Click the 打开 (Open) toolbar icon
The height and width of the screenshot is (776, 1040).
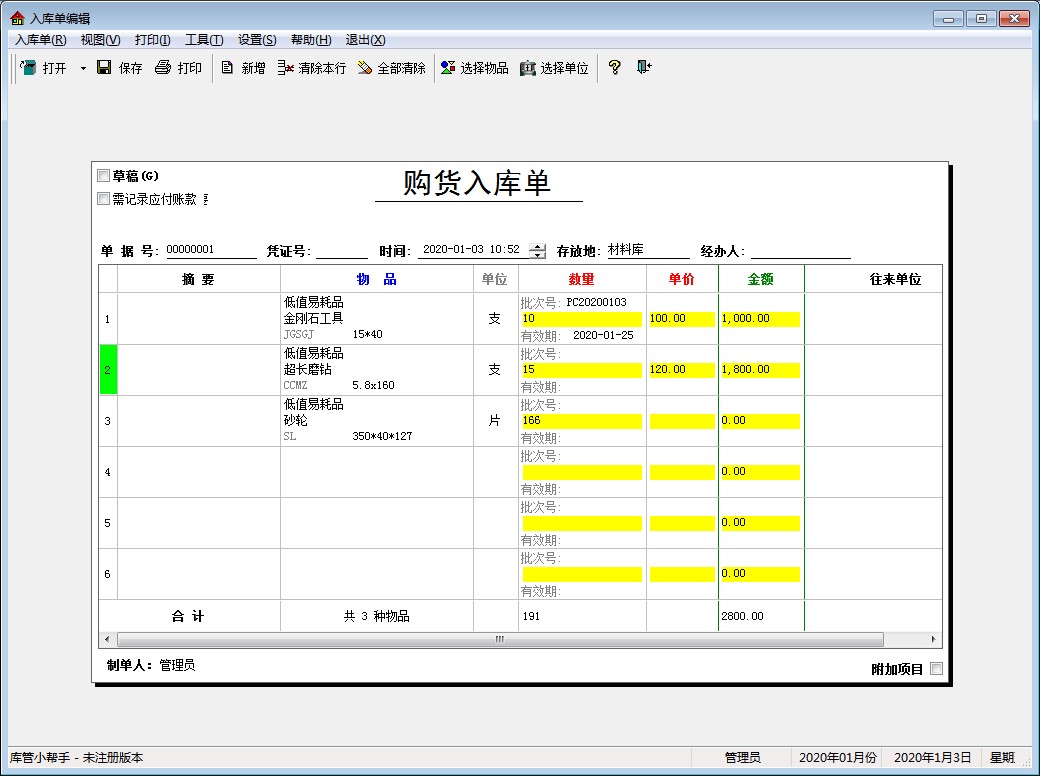coord(29,68)
